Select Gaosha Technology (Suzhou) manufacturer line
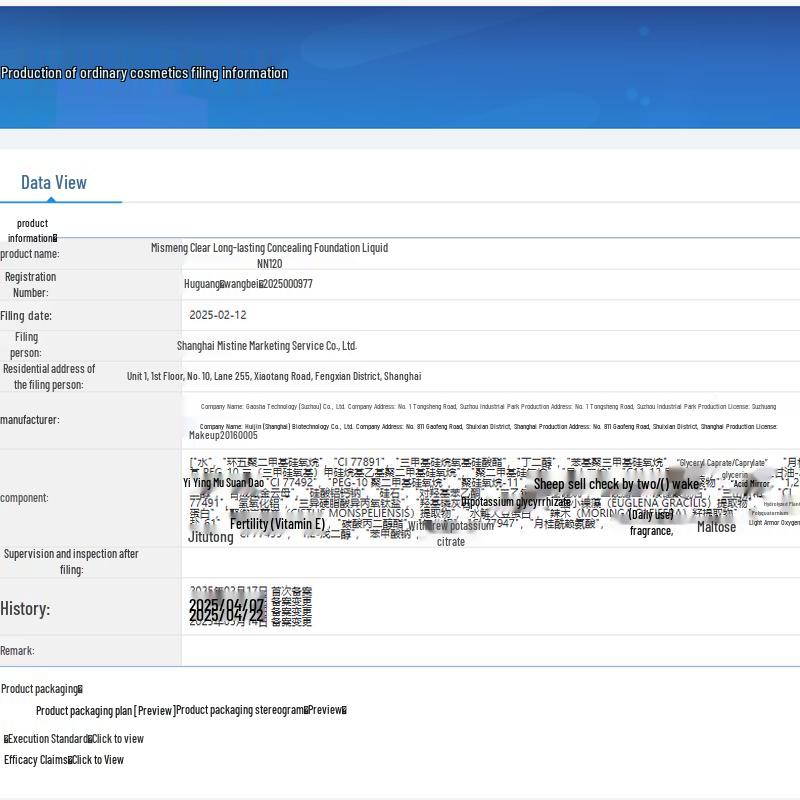Image resolution: width=800 pixels, height=800 pixels. click(488, 407)
